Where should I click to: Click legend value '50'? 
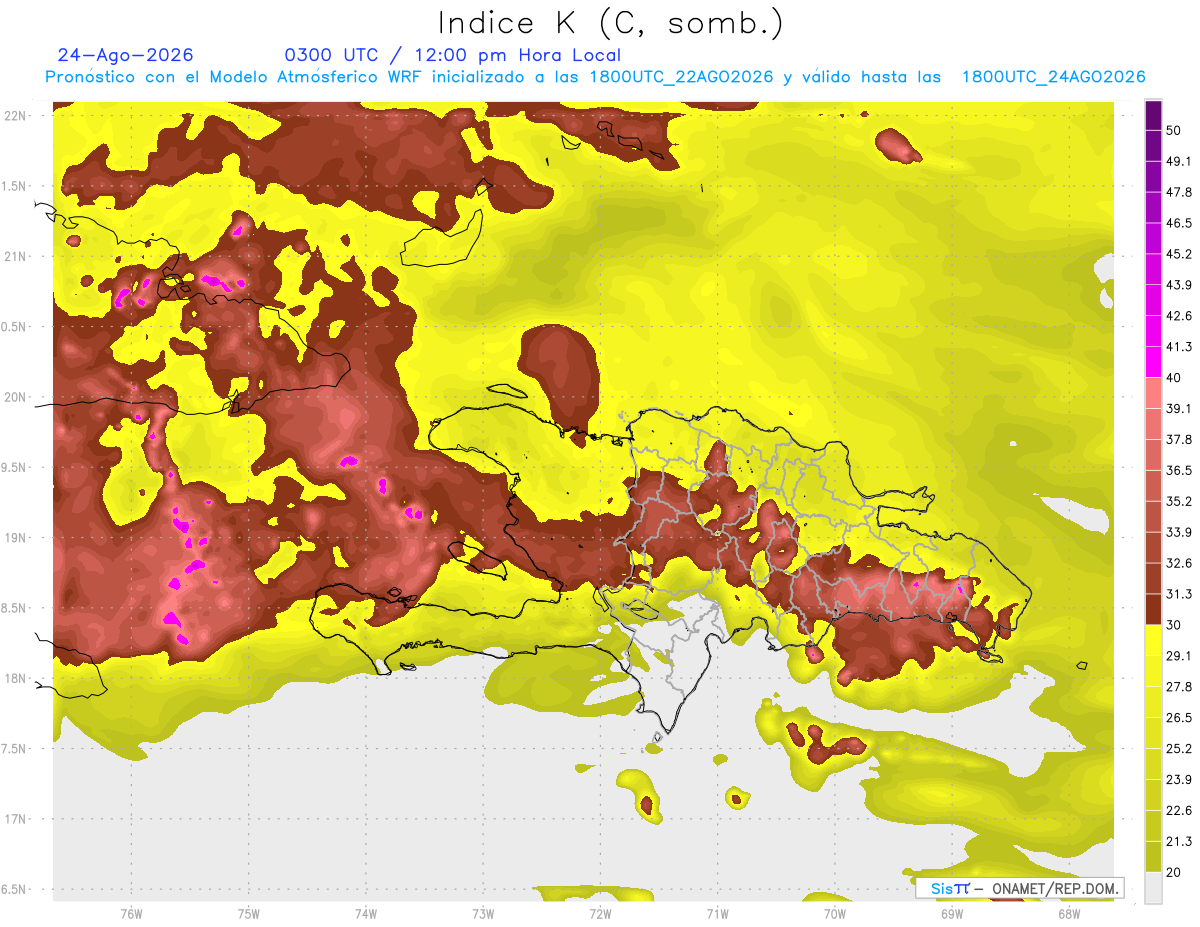[x=1173, y=130]
